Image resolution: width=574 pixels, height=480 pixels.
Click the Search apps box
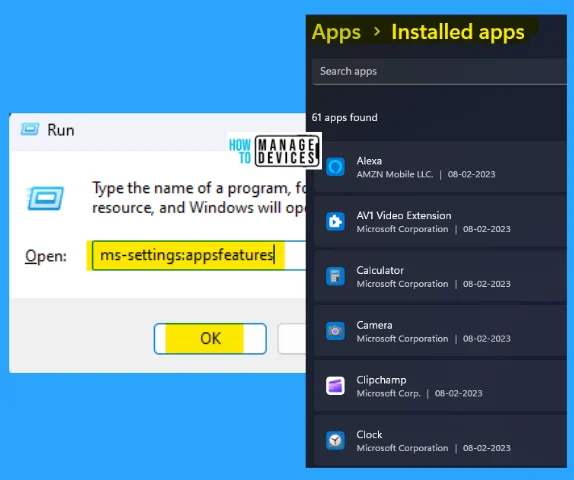439,71
